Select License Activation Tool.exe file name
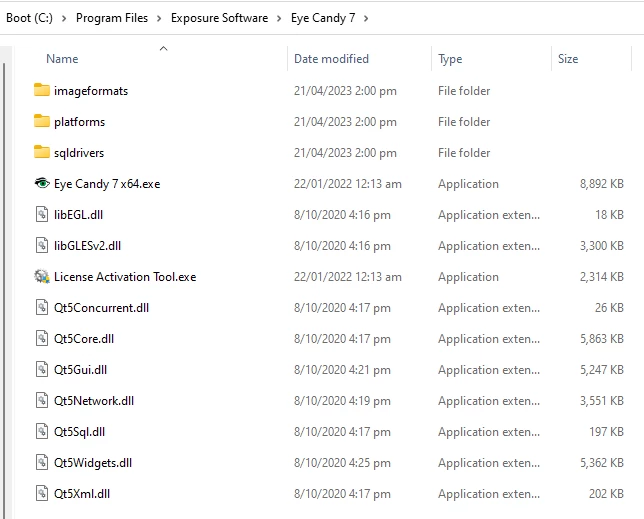 [125, 276]
